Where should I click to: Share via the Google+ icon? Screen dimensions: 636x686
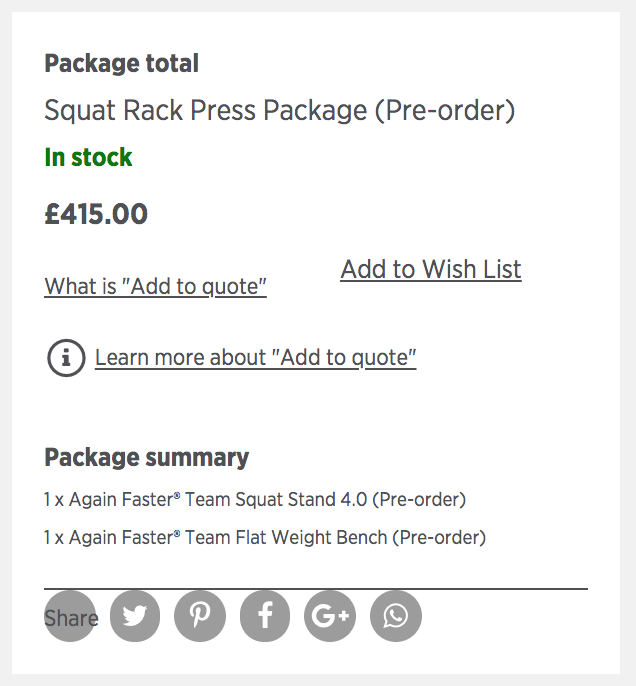pos(330,616)
